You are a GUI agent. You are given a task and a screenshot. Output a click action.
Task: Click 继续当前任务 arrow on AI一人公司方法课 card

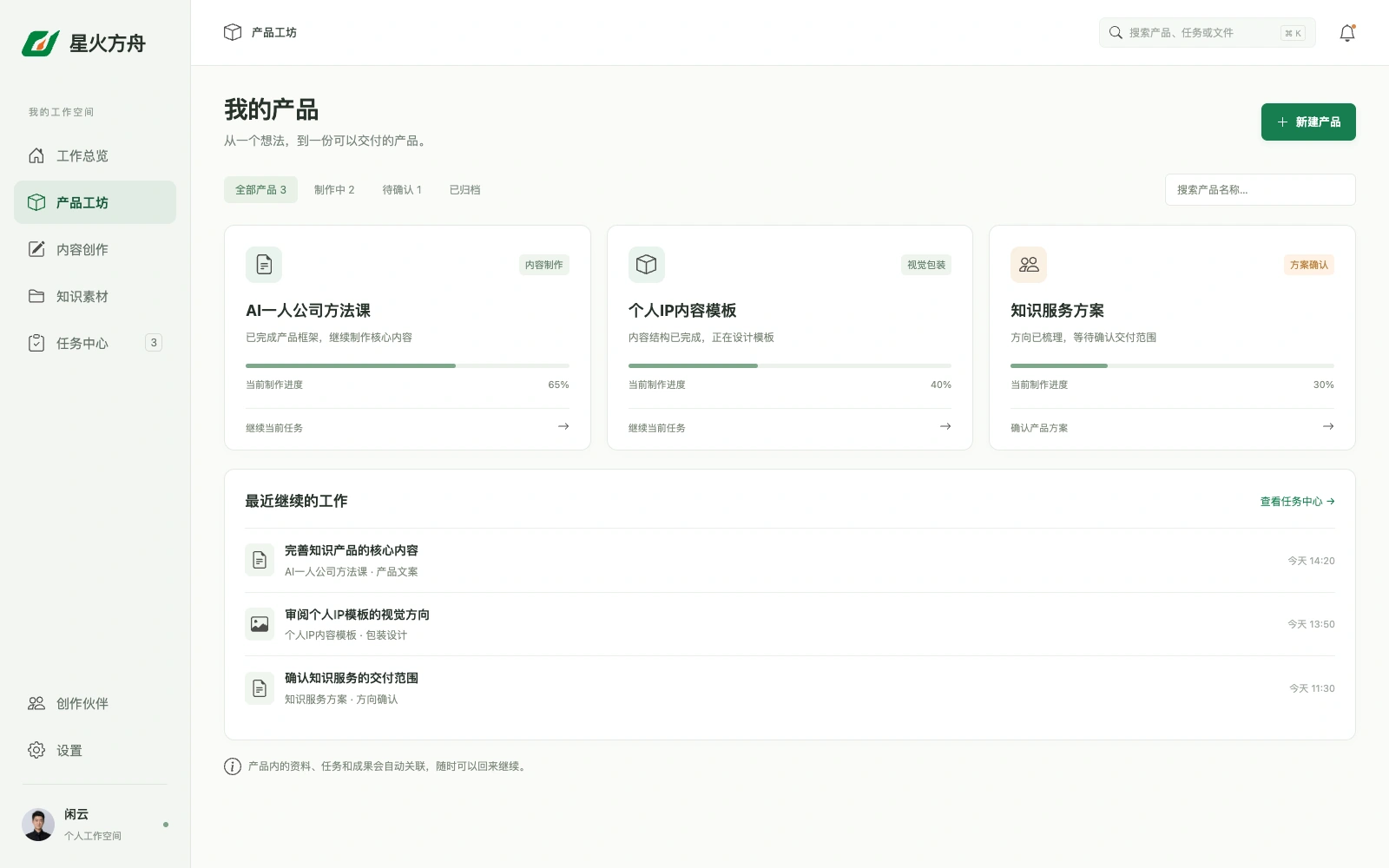(x=563, y=427)
